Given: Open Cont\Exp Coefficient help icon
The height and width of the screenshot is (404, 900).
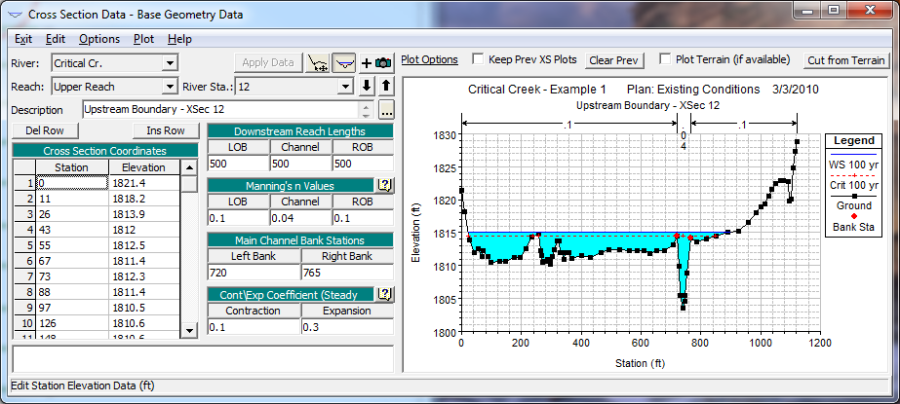Looking at the screenshot, I should click(x=383, y=294).
